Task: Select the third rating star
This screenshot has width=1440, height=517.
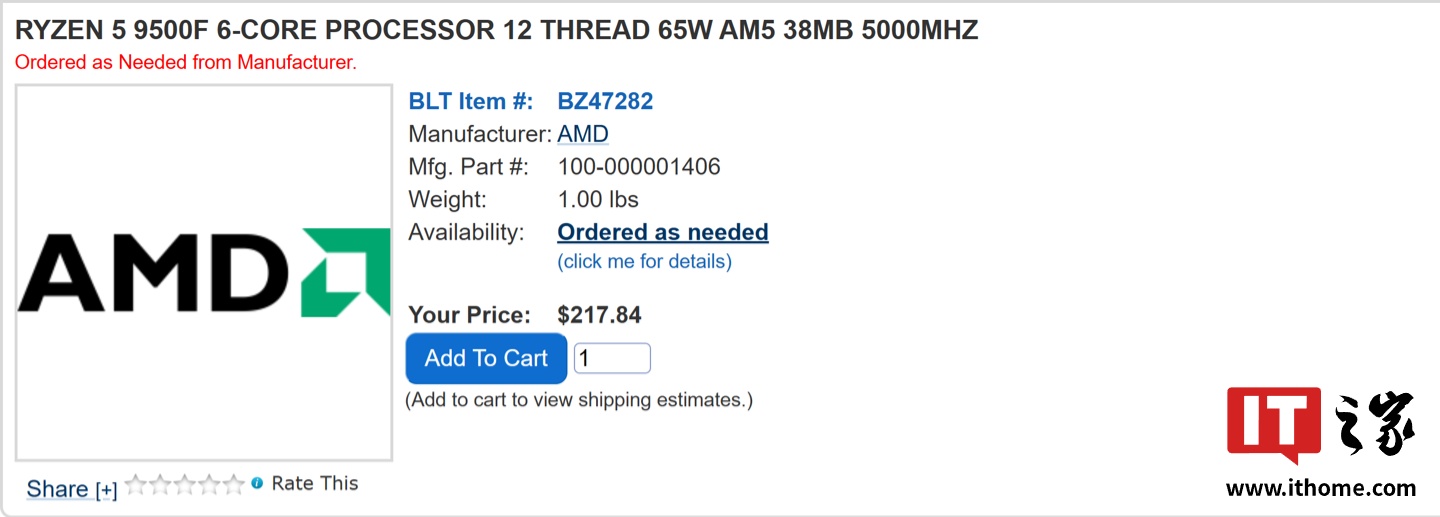Action: point(184,485)
